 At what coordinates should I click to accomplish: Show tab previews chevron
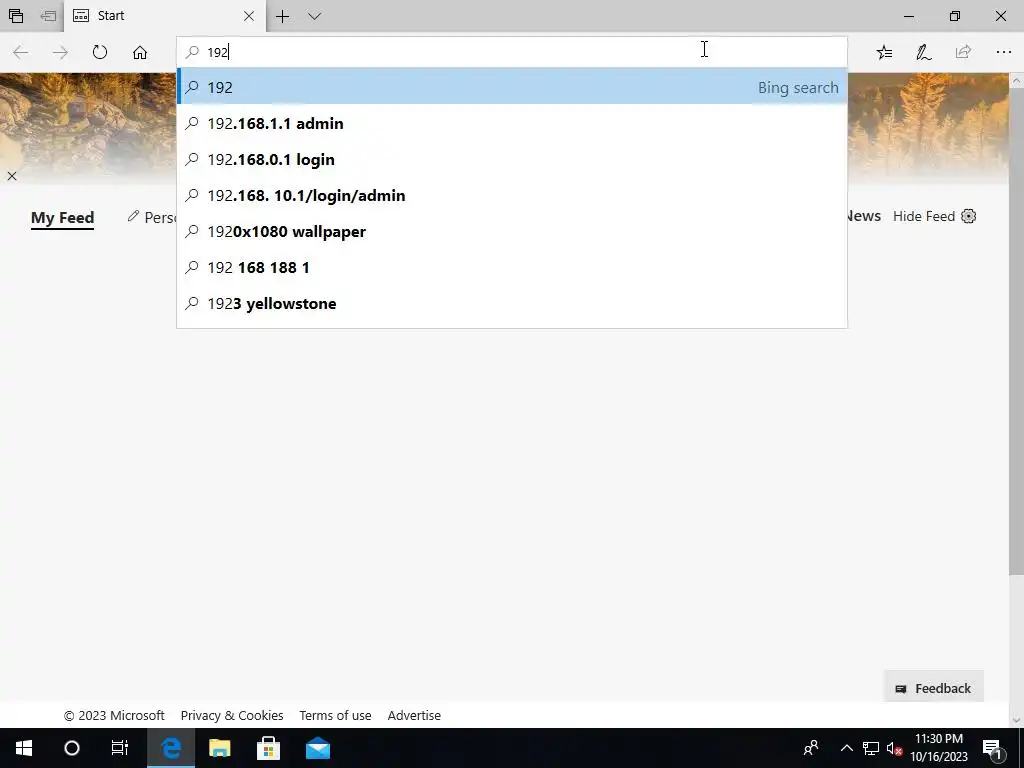(314, 16)
